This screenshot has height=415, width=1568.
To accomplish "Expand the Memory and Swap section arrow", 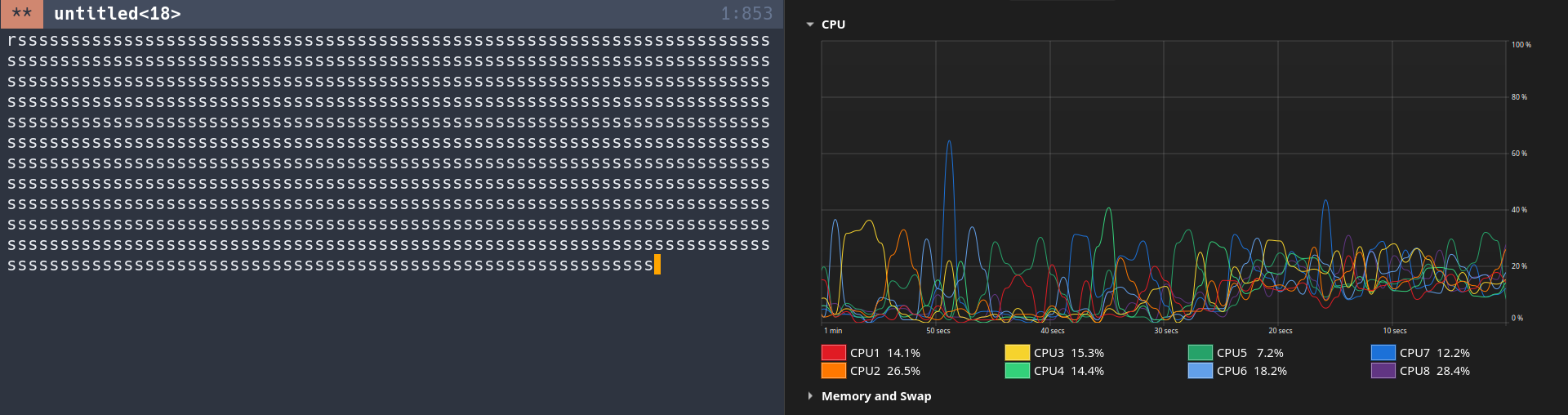I will click(810, 396).
